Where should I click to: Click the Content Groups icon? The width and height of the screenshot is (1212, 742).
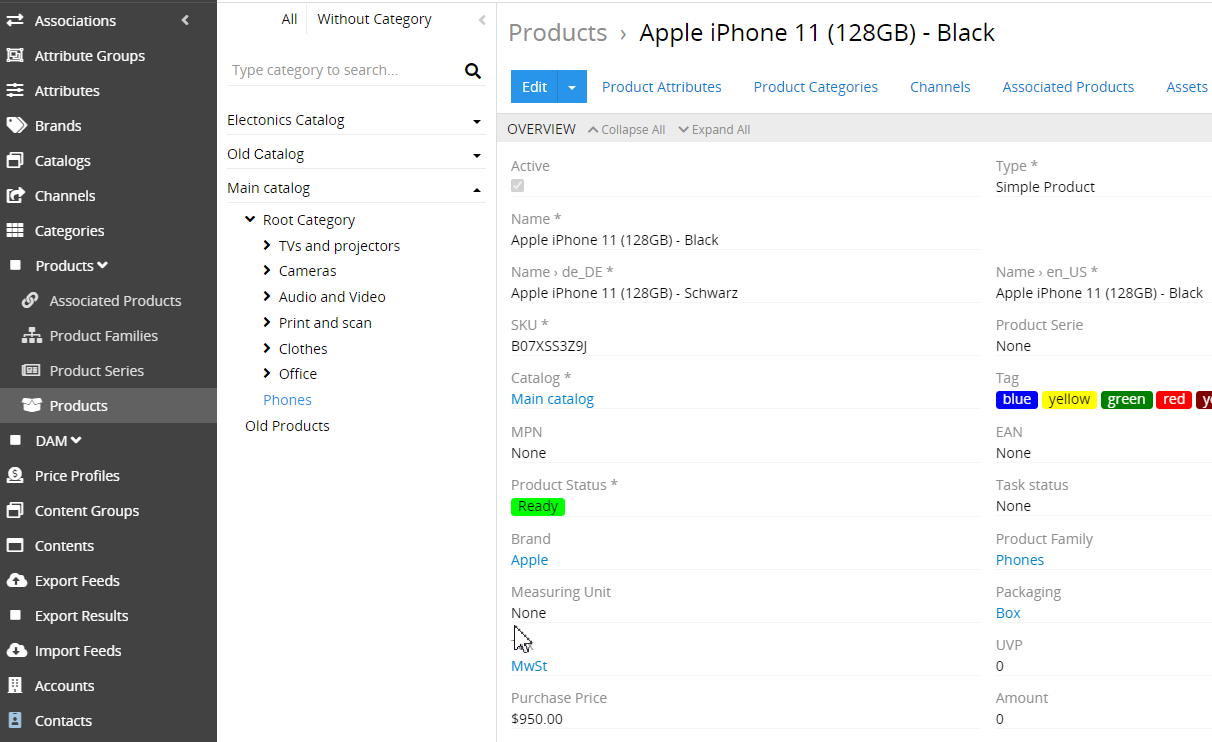[15, 510]
